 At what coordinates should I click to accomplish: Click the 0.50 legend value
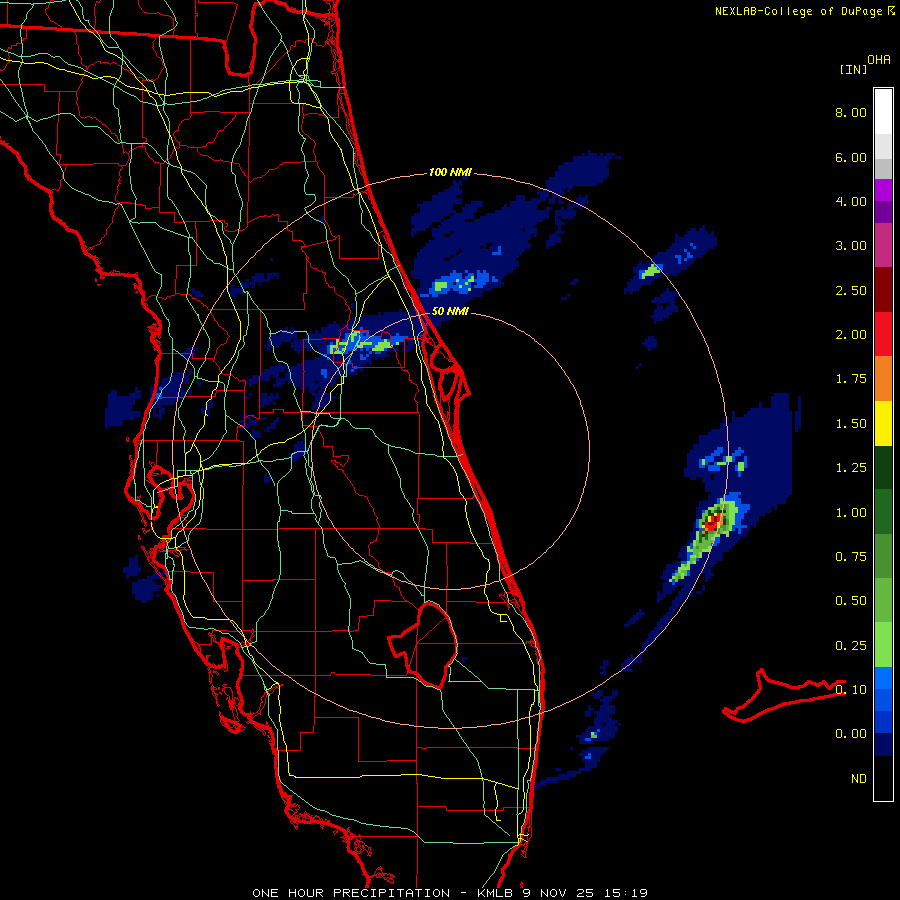click(851, 601)
